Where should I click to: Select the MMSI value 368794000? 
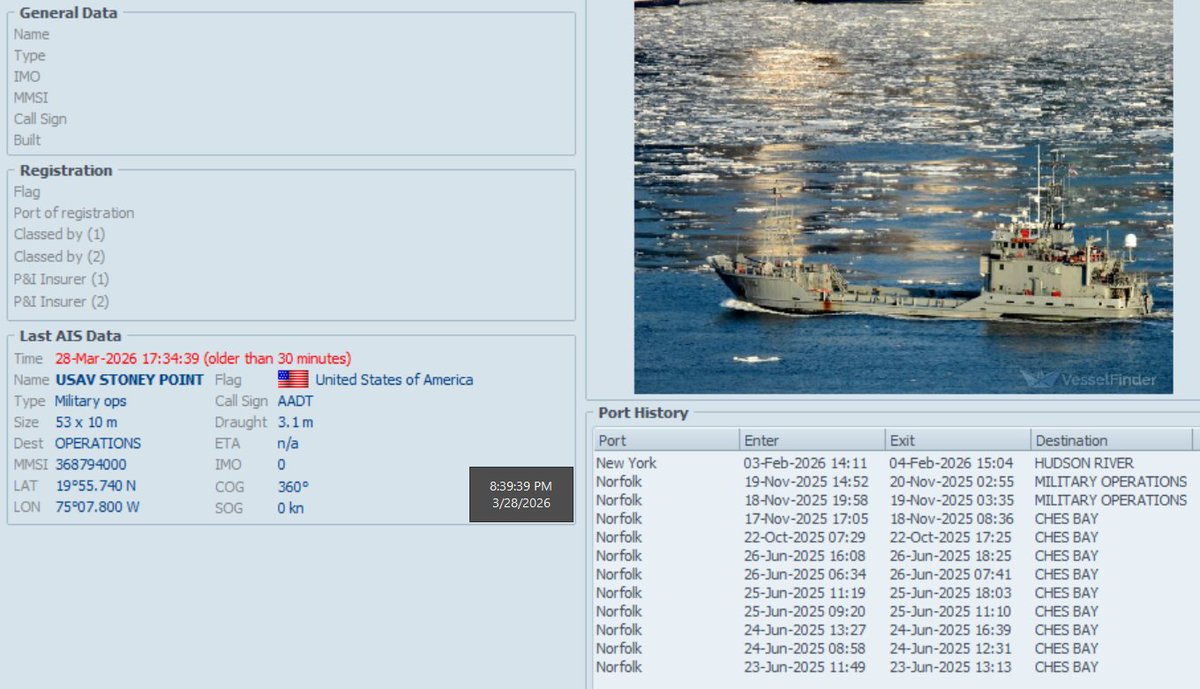91,464
